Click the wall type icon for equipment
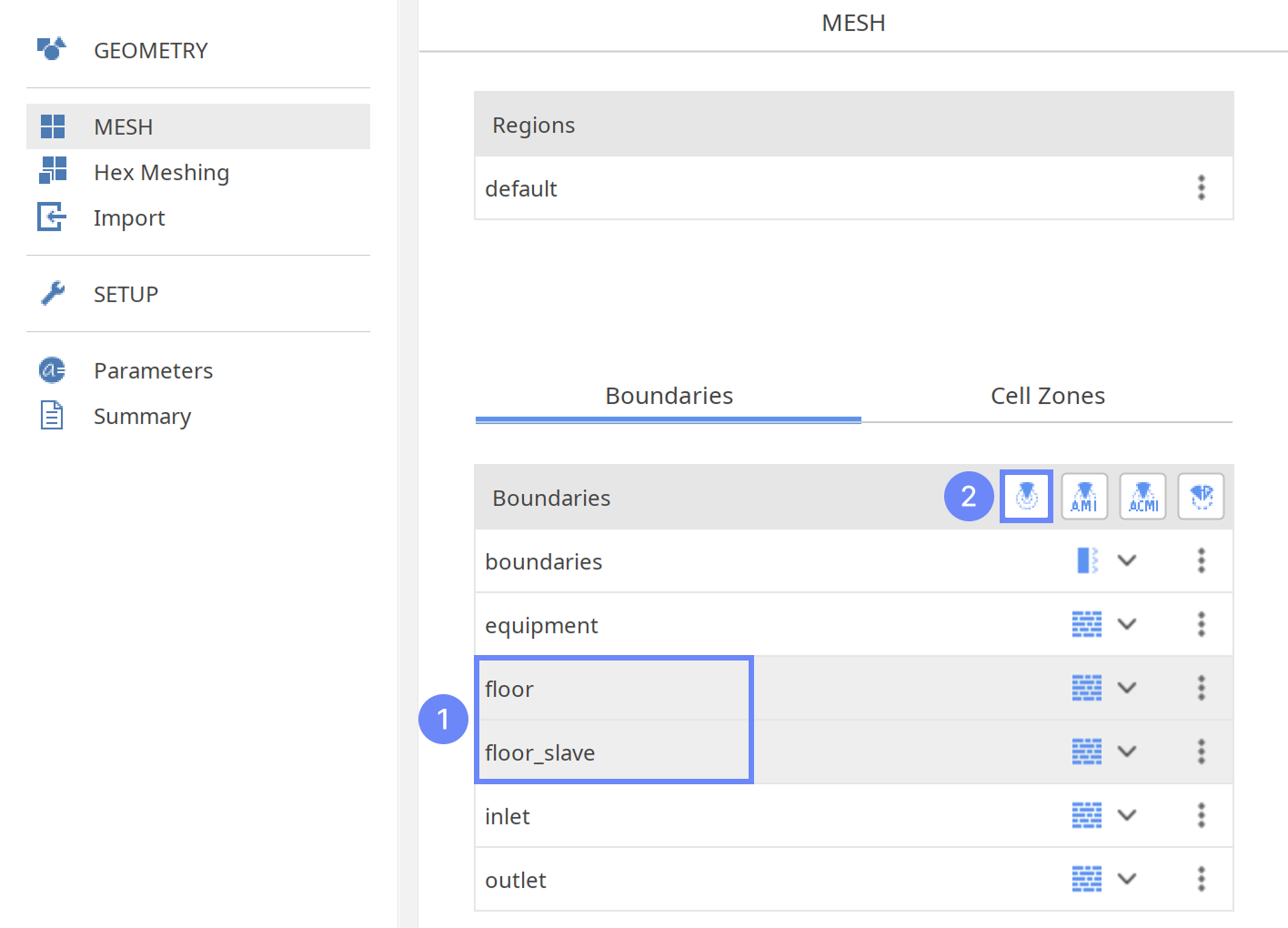The width and height of the screenshot is (1288, 928). click(x=1087, y=624)
